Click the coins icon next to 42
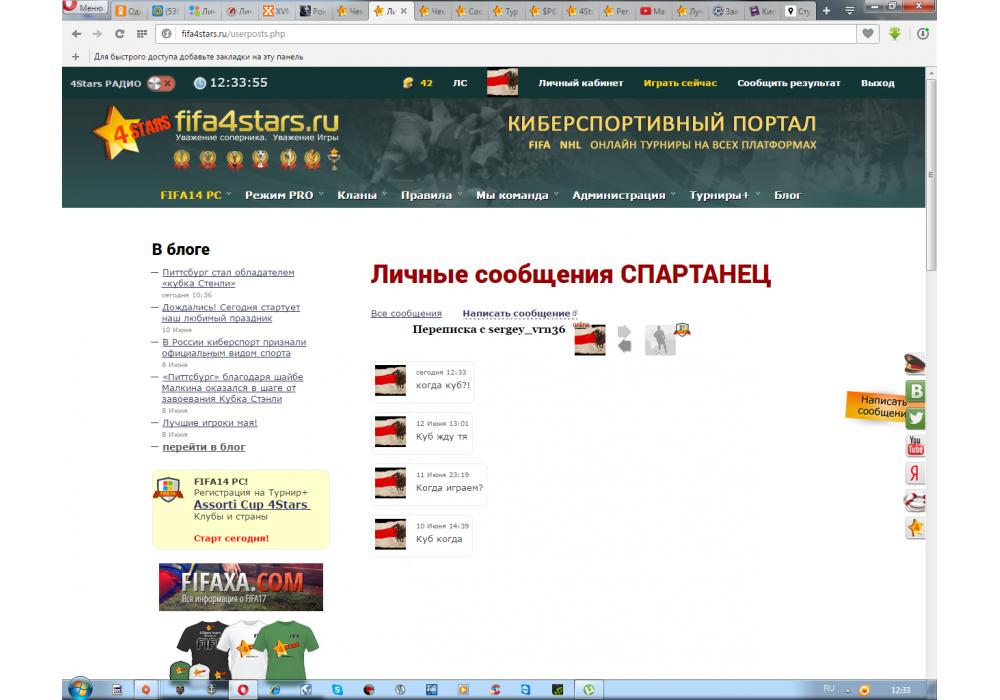1000x700 pixels. pos(407,83)
